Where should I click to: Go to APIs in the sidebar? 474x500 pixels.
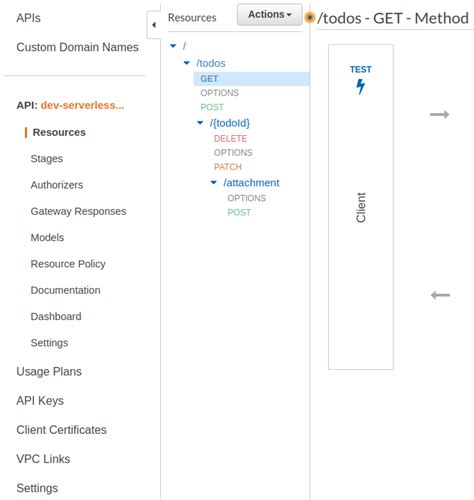coord(28,18)
